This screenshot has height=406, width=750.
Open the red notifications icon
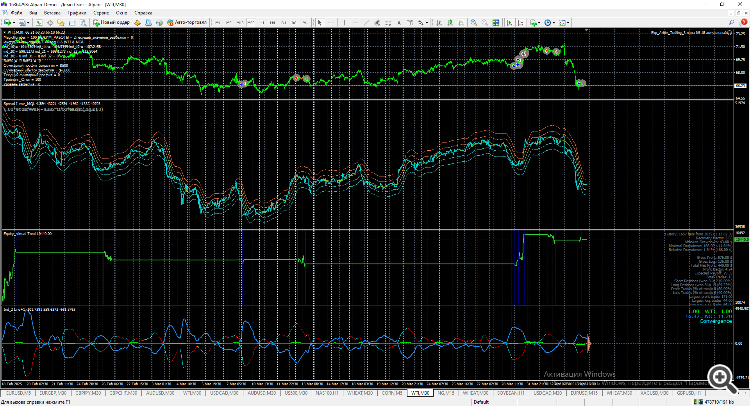[744, 22]
